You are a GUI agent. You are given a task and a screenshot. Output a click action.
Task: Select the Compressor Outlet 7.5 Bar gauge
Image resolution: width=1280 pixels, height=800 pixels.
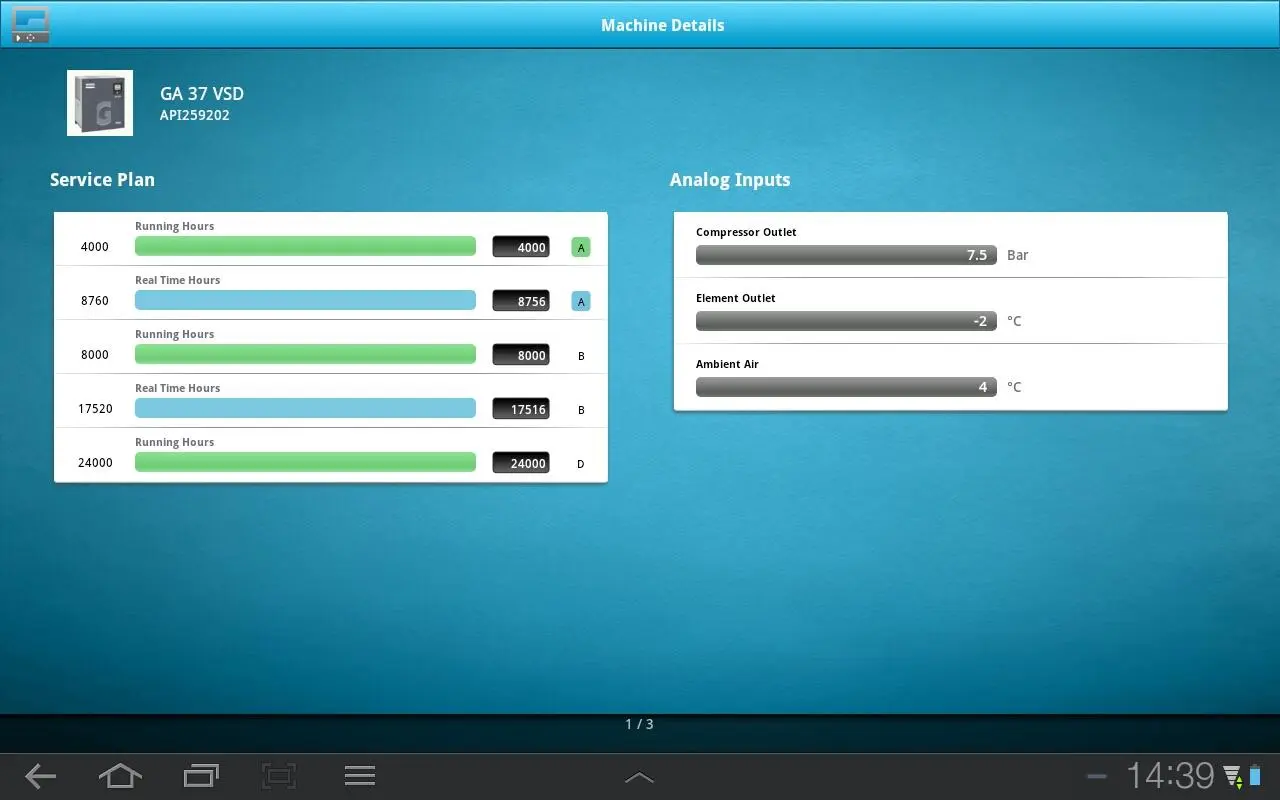point(846,255)
